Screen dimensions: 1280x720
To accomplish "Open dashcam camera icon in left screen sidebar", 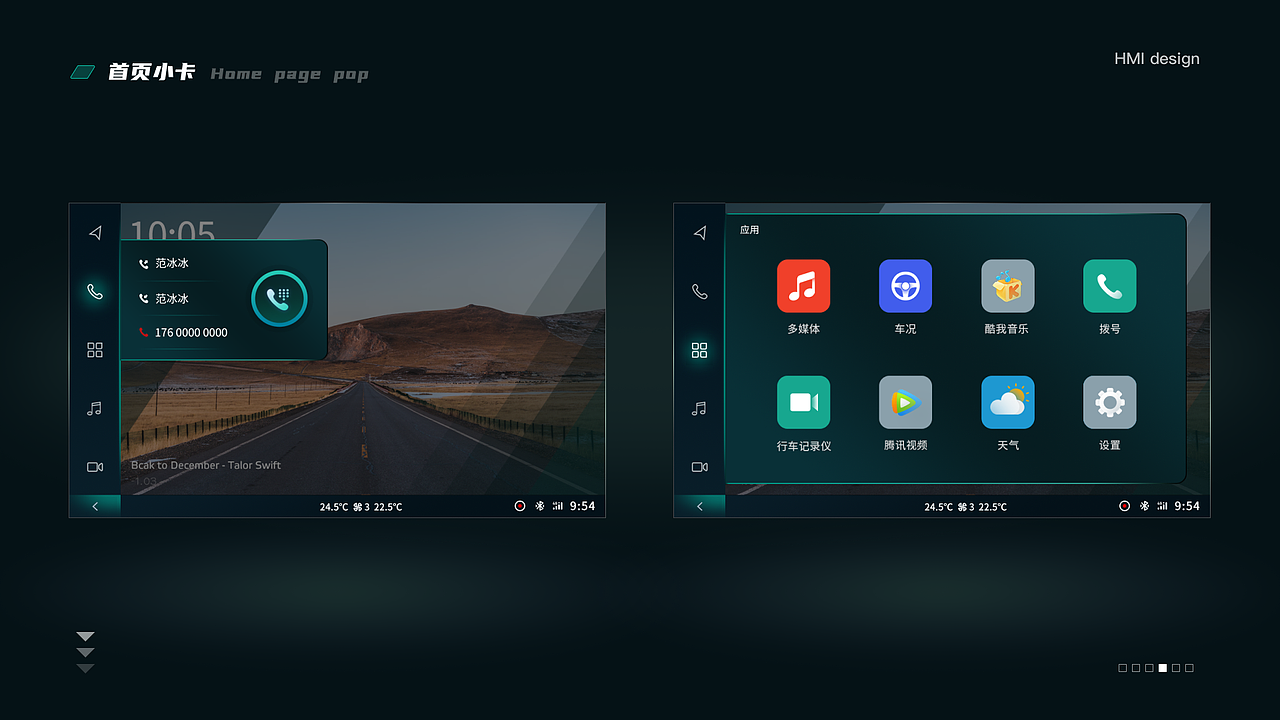I will 95,467.
